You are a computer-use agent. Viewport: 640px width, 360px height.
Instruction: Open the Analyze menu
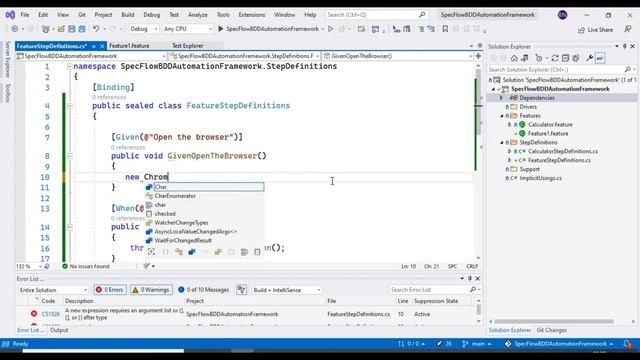click(x=198, y=15)
